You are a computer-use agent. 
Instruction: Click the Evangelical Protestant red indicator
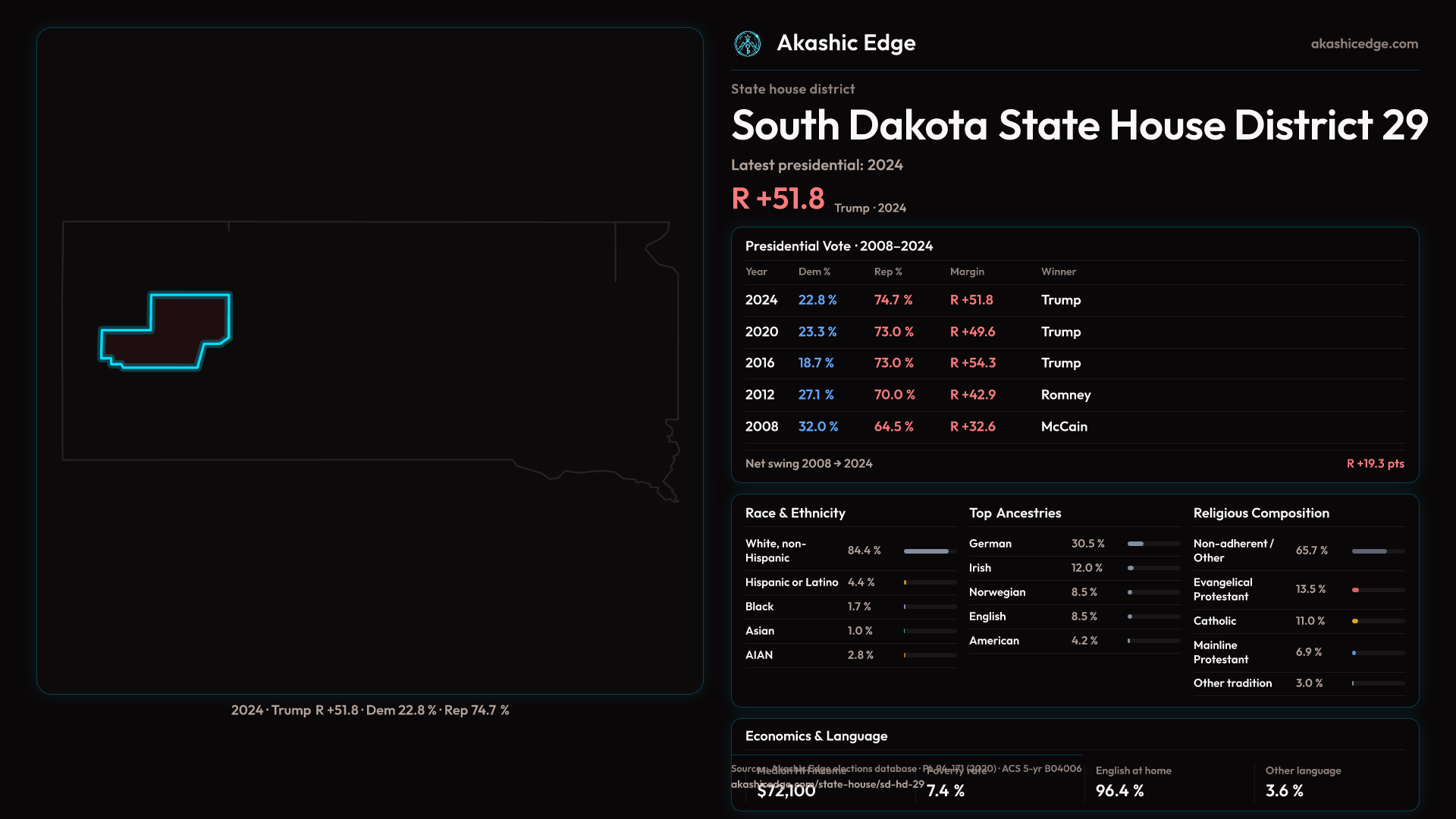(x=1355, y=590)
